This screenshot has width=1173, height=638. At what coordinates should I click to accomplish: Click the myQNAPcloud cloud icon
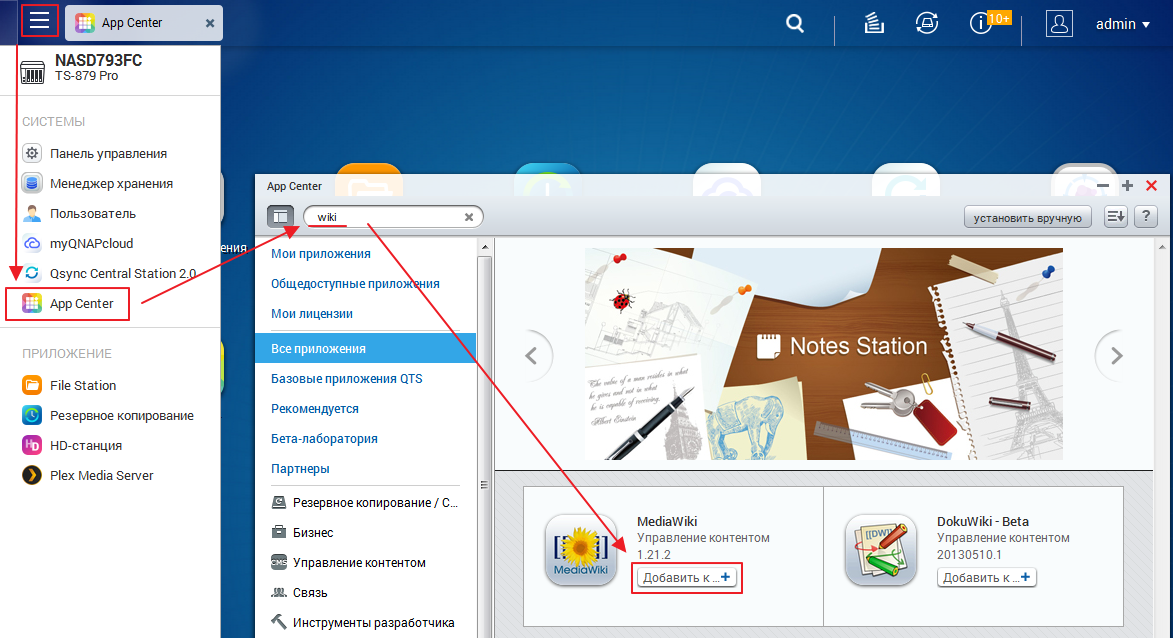31,243
